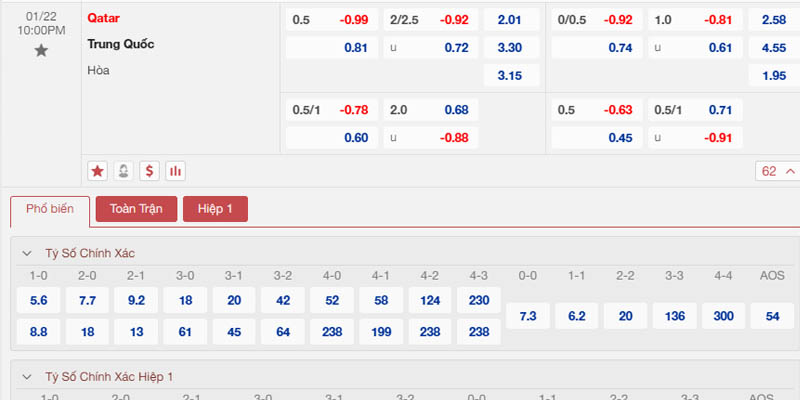Select first half handicap 0/0.5 odds -0.92
800x400 pixels.
tap(597, 20)
